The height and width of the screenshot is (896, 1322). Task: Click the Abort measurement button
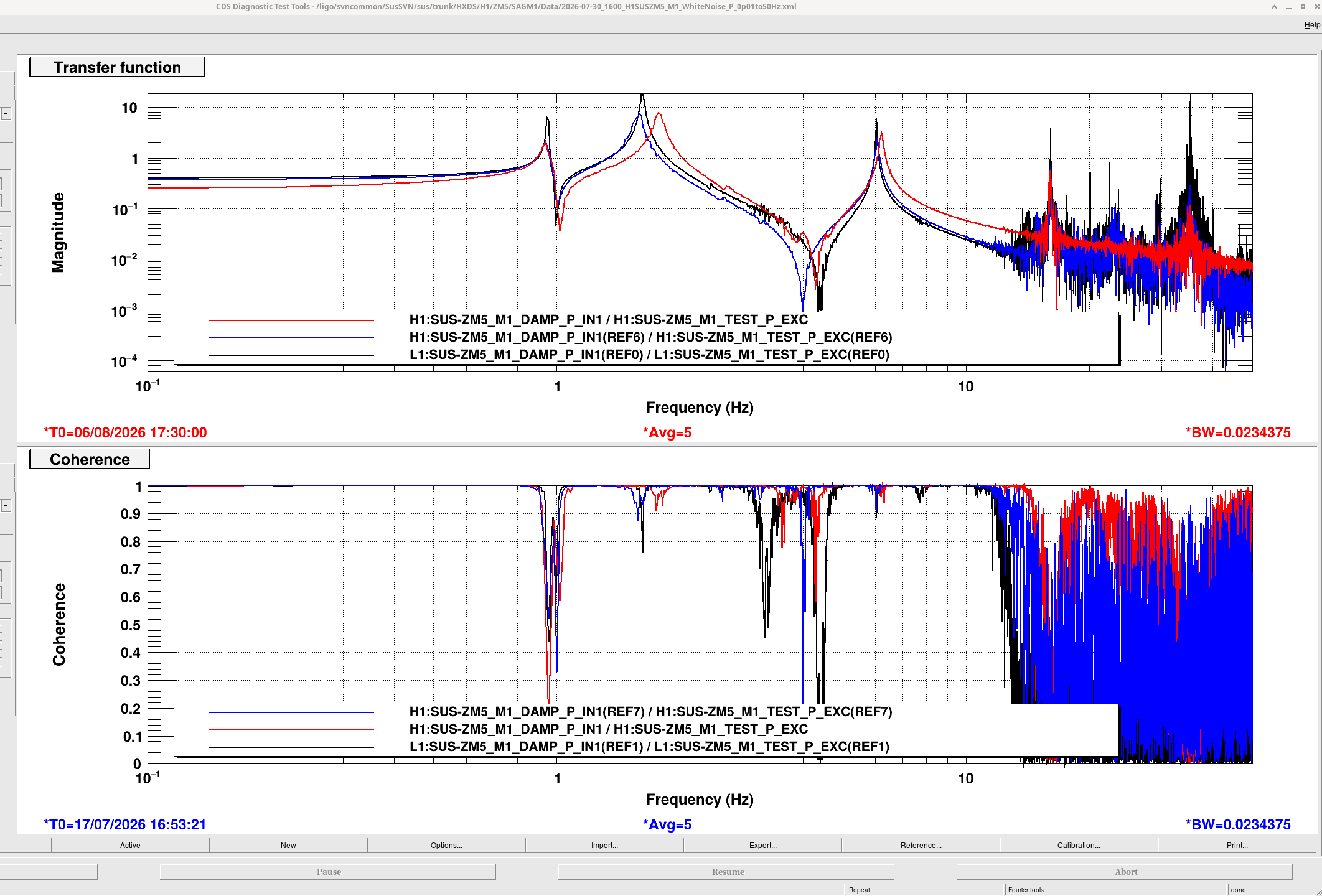coord(1125,872)
